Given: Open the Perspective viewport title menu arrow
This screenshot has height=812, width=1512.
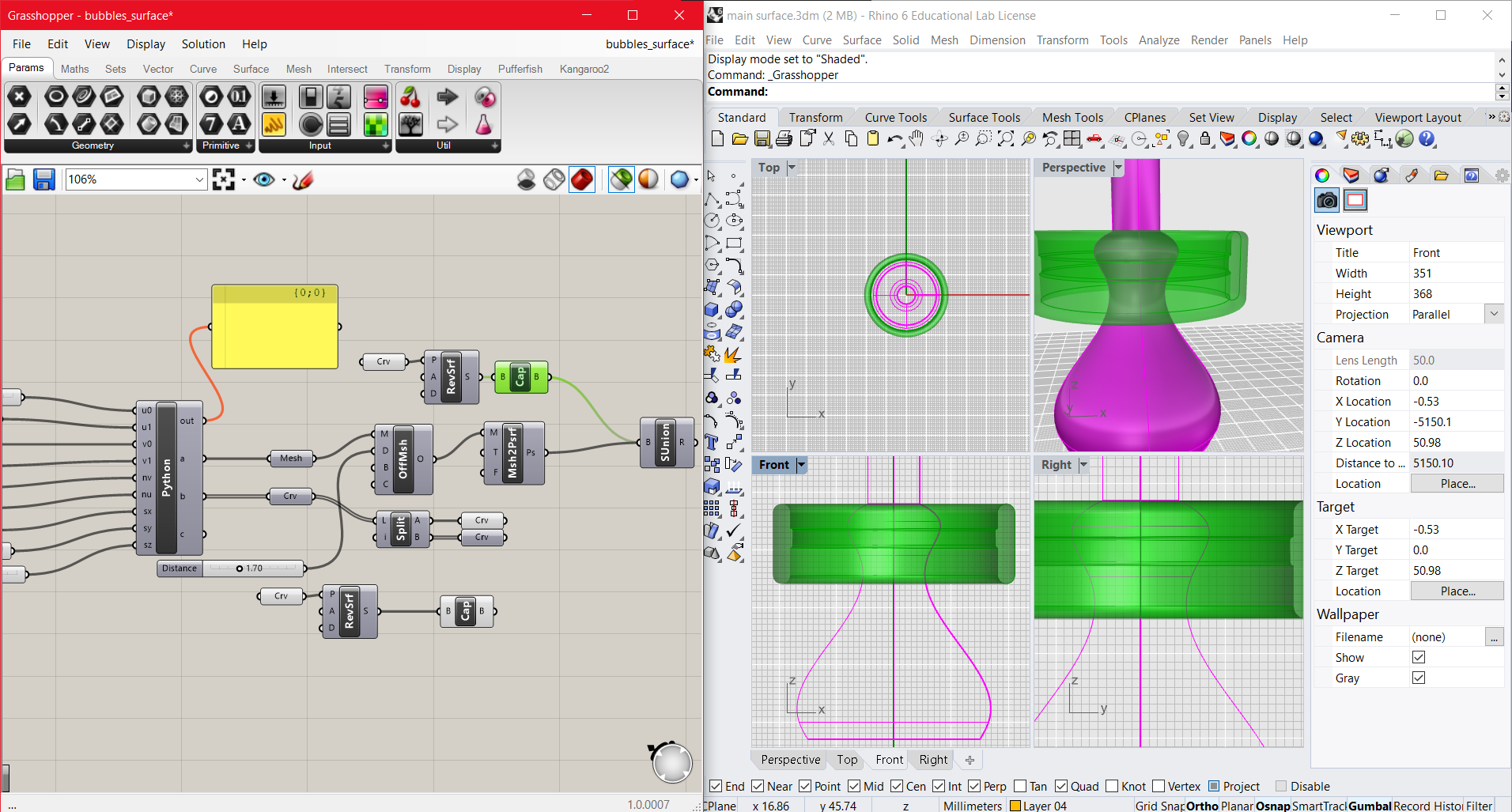Looking at the screenshot, I should point(1118,168).
